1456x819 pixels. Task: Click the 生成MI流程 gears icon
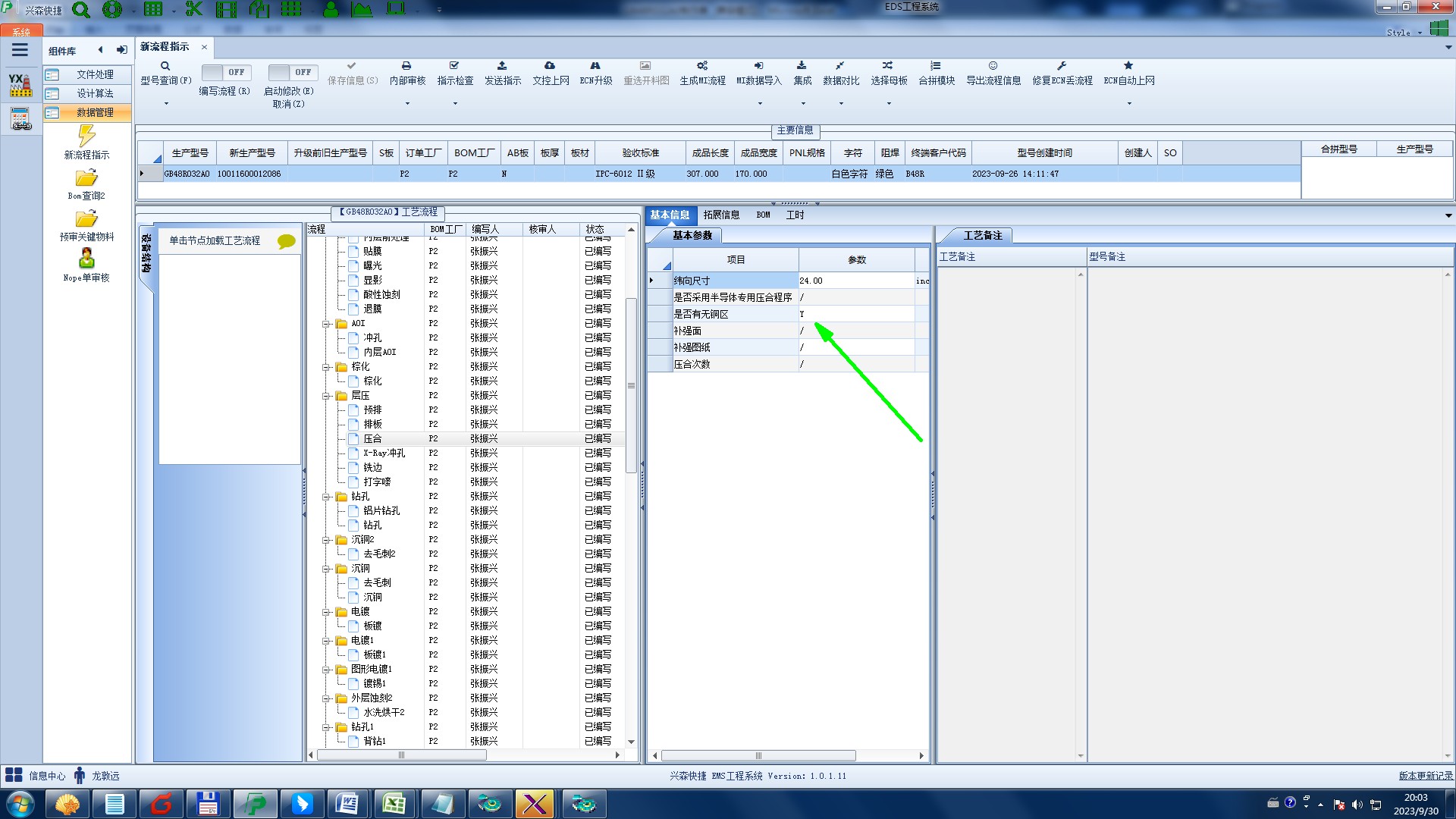pos(702,66)
